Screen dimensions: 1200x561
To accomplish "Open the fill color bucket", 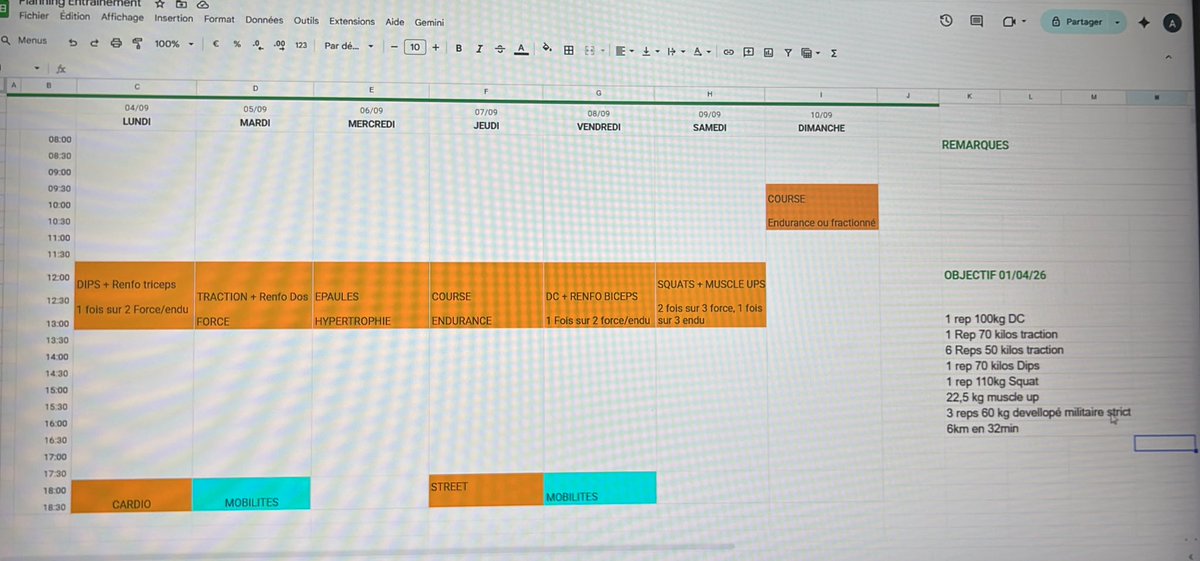I will 546,48.
